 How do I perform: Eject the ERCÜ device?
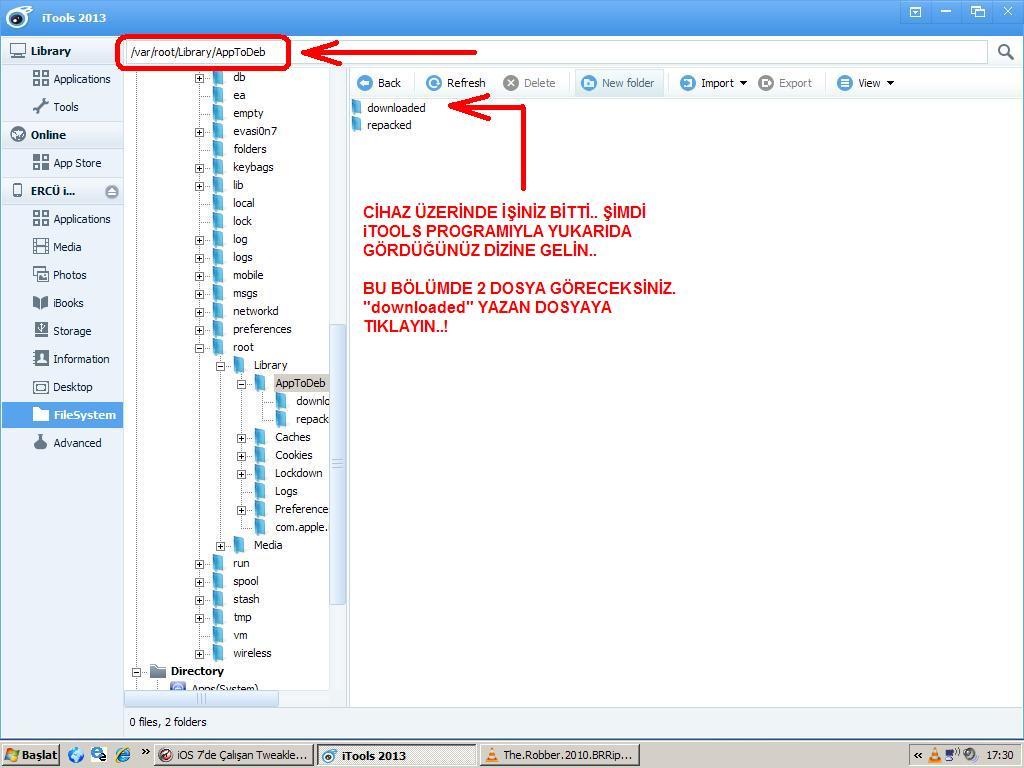[x=112, y=191]
